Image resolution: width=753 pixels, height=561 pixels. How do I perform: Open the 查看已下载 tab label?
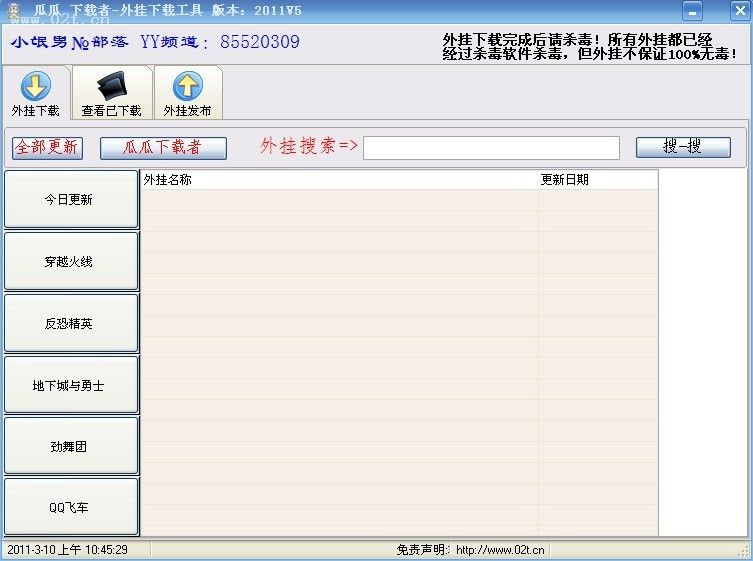click(x=111, y=111)
